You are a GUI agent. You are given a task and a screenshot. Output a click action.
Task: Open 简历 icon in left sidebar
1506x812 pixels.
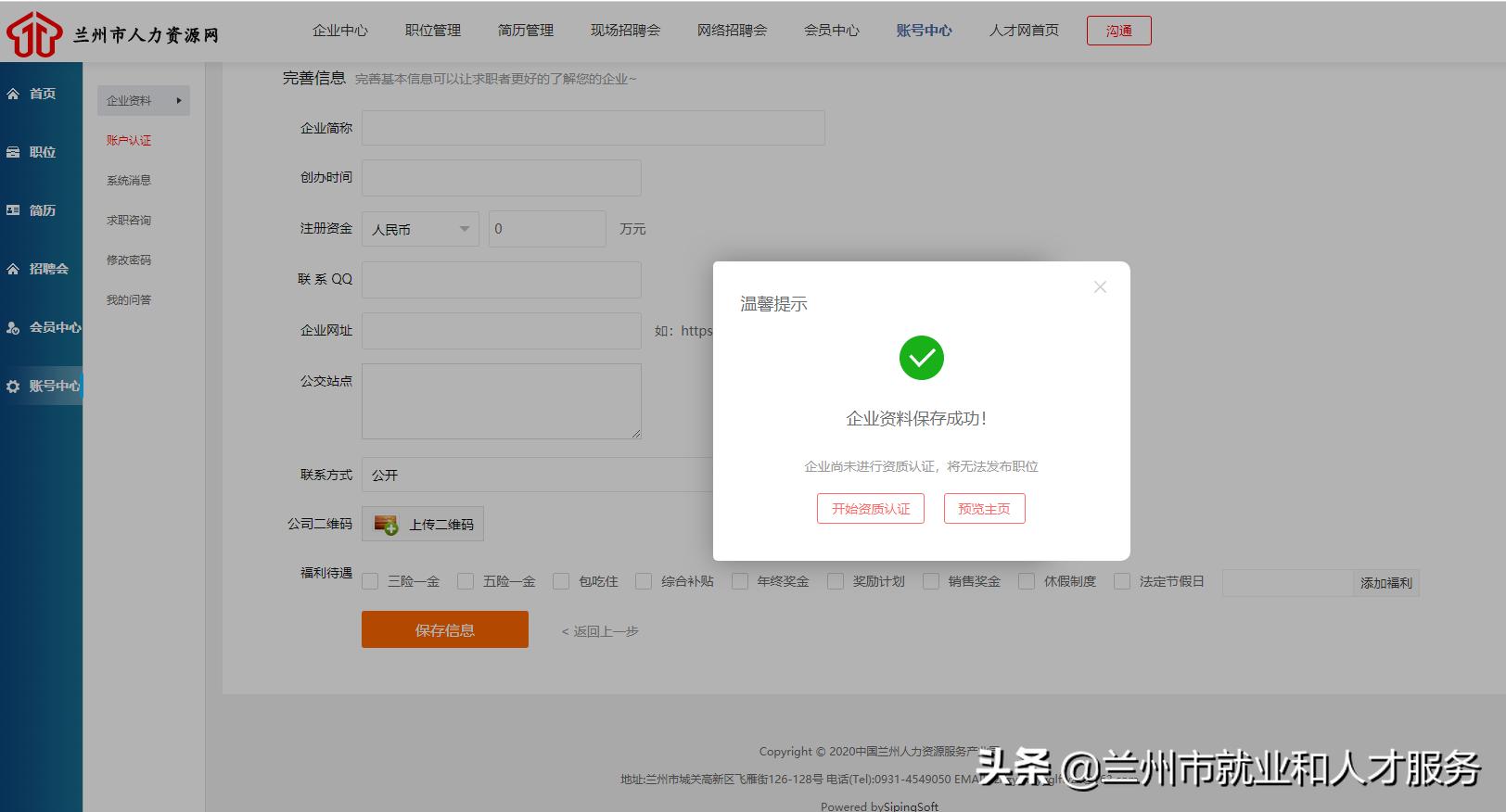[x=13, y=210]
